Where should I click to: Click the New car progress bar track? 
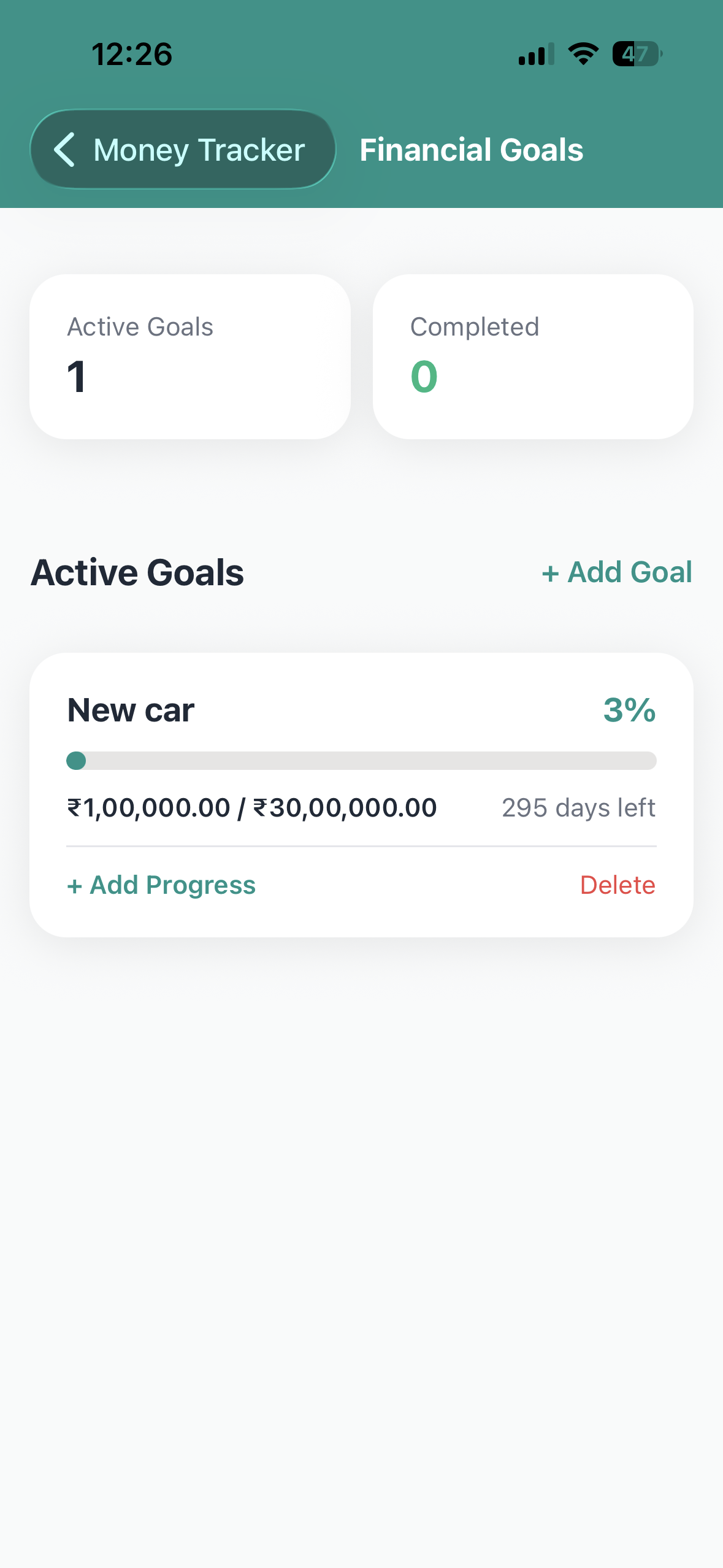368,761
